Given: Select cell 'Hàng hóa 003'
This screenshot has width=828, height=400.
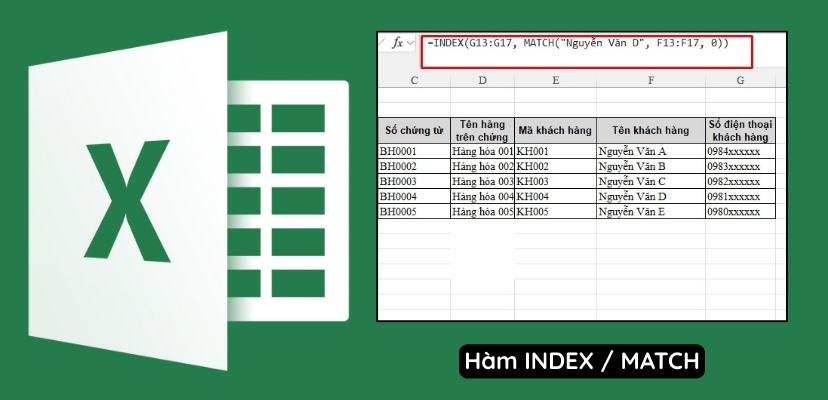Looking at the screenshot, I should click(x=483, y=181).
